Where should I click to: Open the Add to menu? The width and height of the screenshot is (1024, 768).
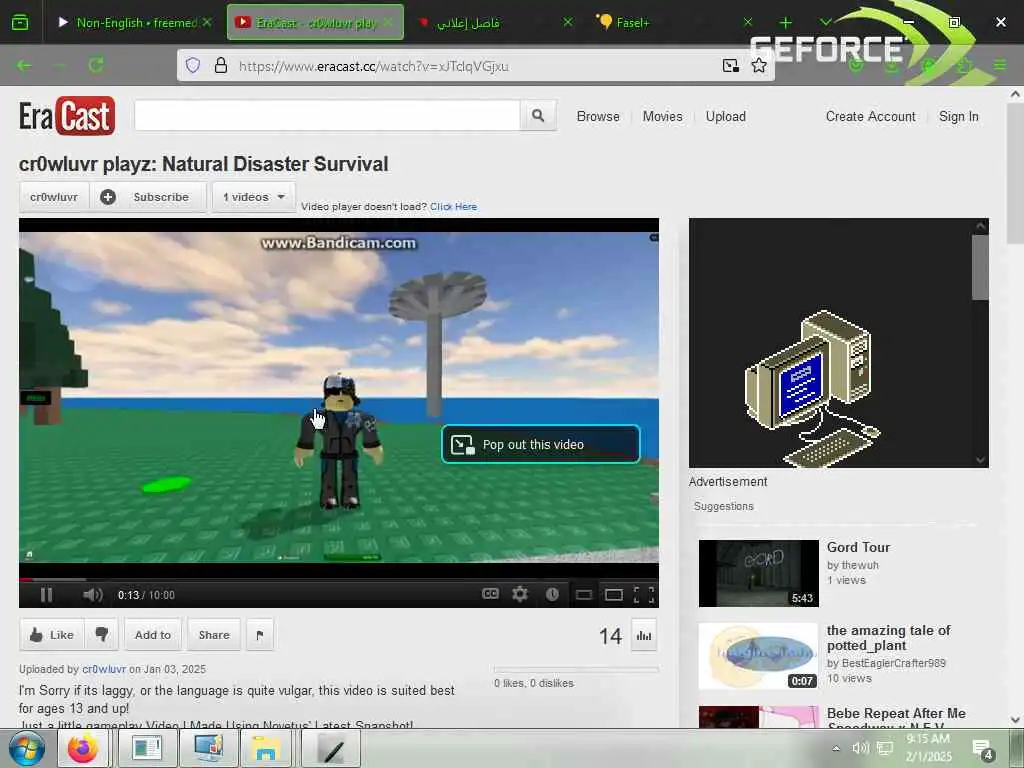(x=153, y=635)
